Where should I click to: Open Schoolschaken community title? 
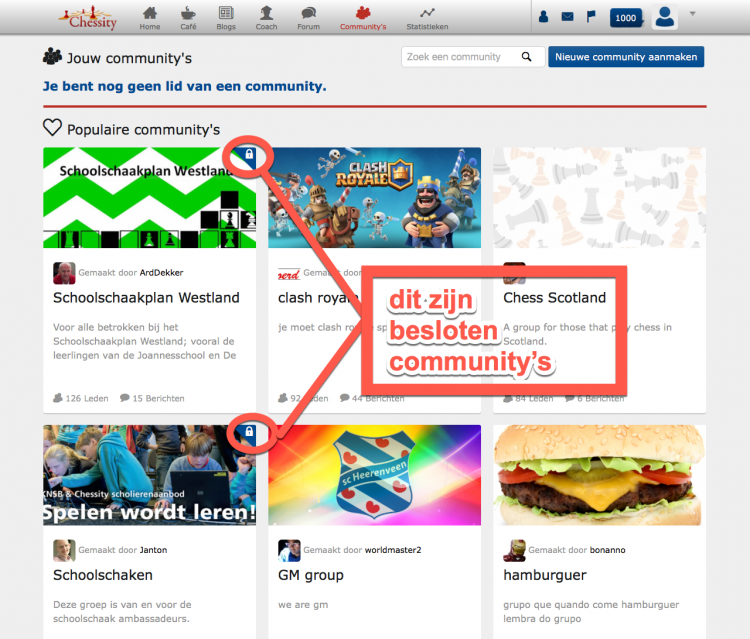point(103,575)
